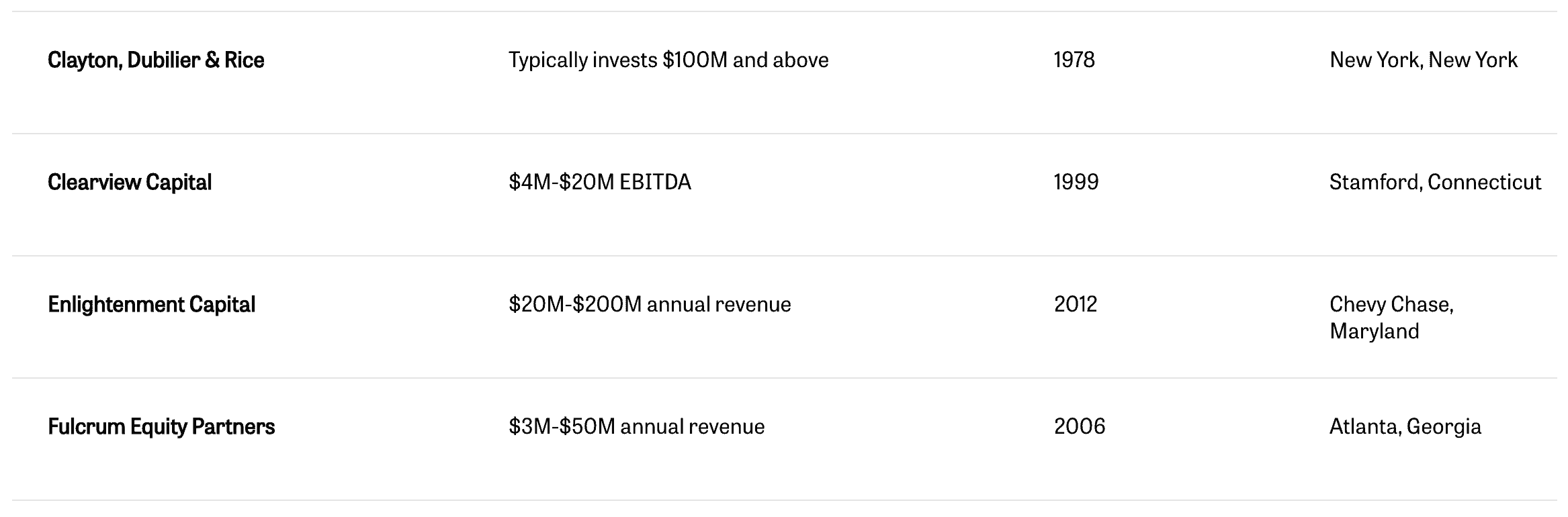1568x517 pixels.
Task: Select the 'New York, New York' location
Action: pos(1424,60)
